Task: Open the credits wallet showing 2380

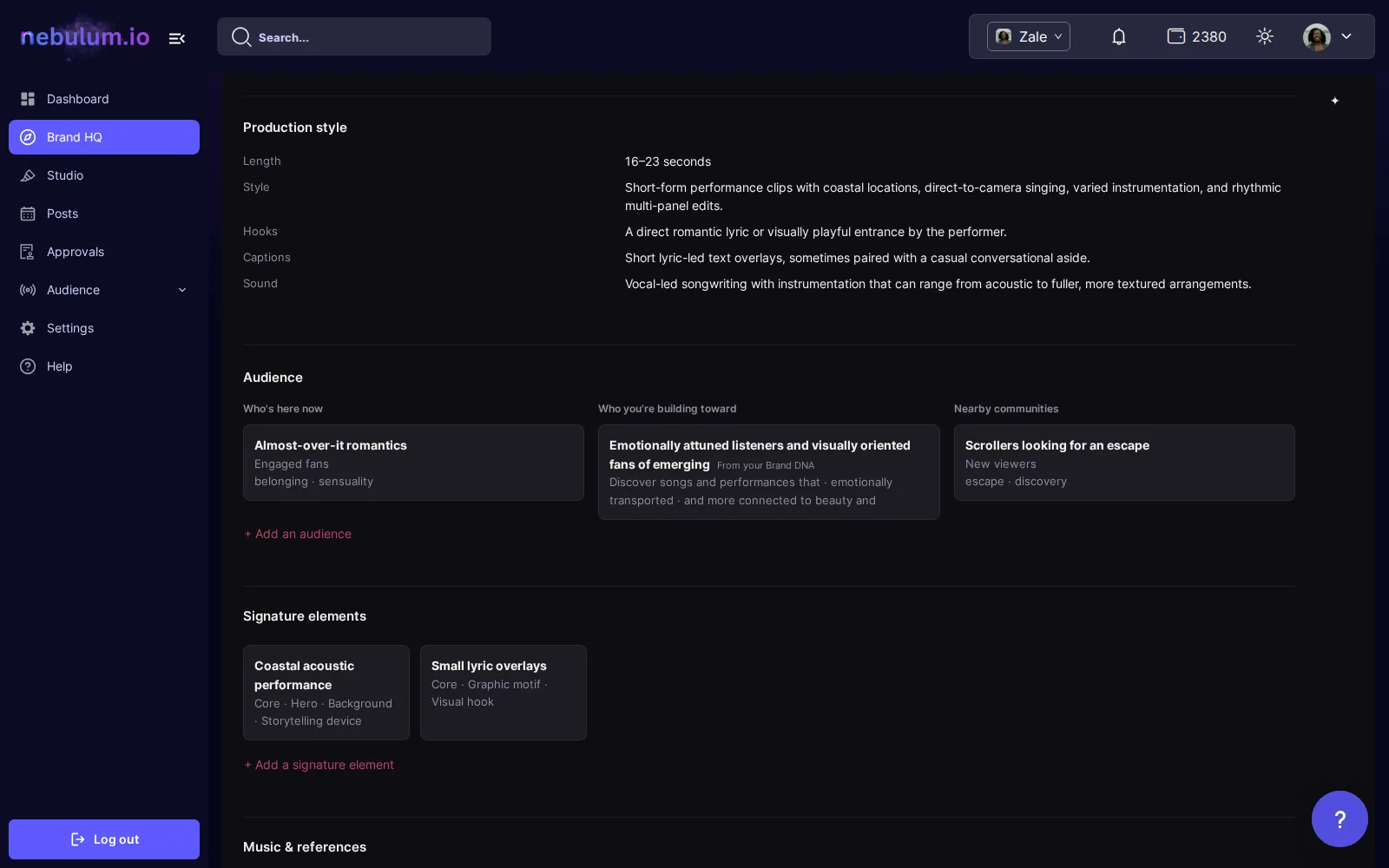Action: pos(1196,36)
